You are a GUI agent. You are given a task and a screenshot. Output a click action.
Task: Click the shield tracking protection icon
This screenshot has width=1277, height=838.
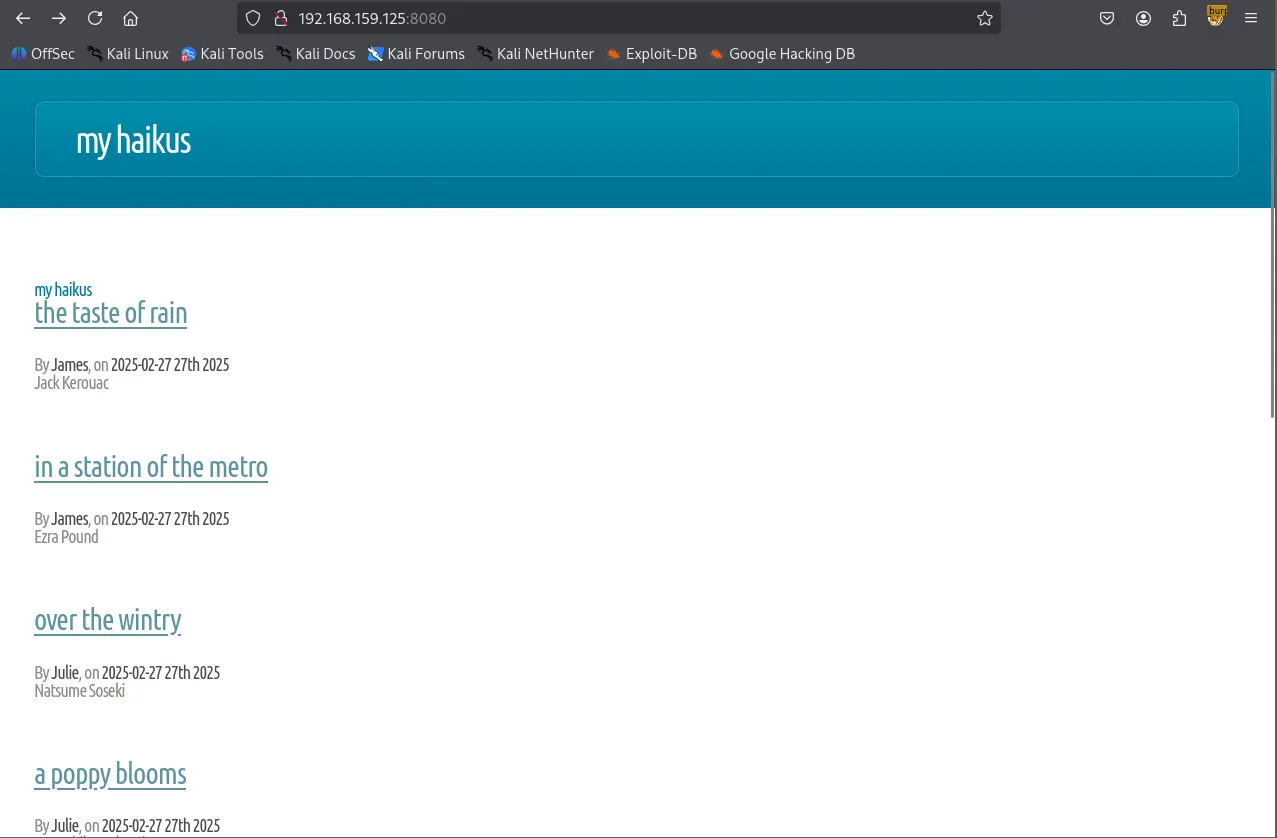pyautogui.click(x=253, y=18)
